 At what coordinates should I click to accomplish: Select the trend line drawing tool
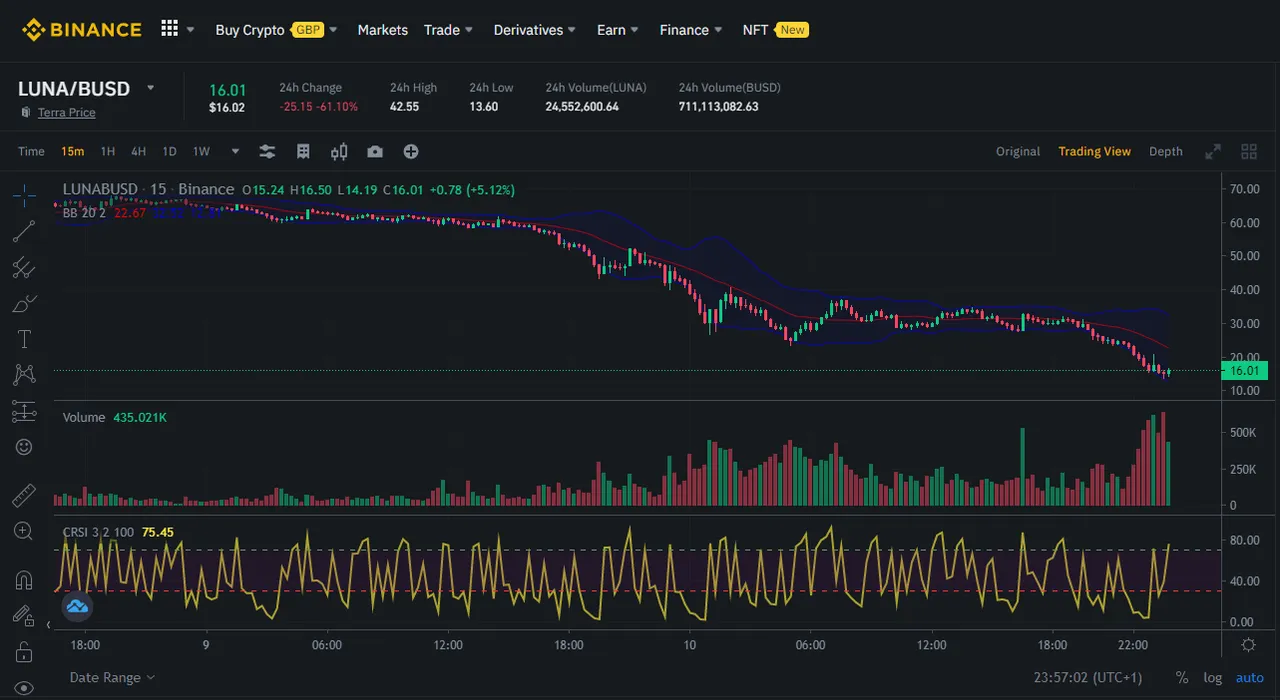tap(24, 232)
